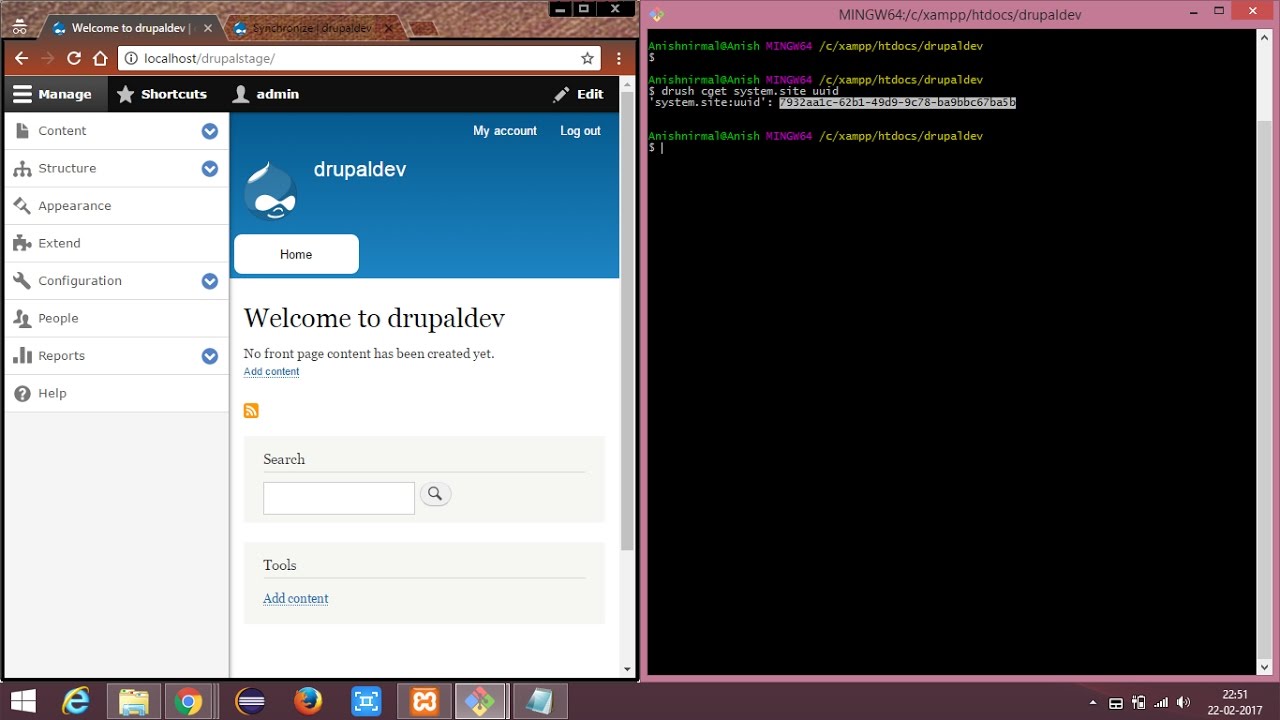Click the highlighted UUID in terminal

point(898,102)
